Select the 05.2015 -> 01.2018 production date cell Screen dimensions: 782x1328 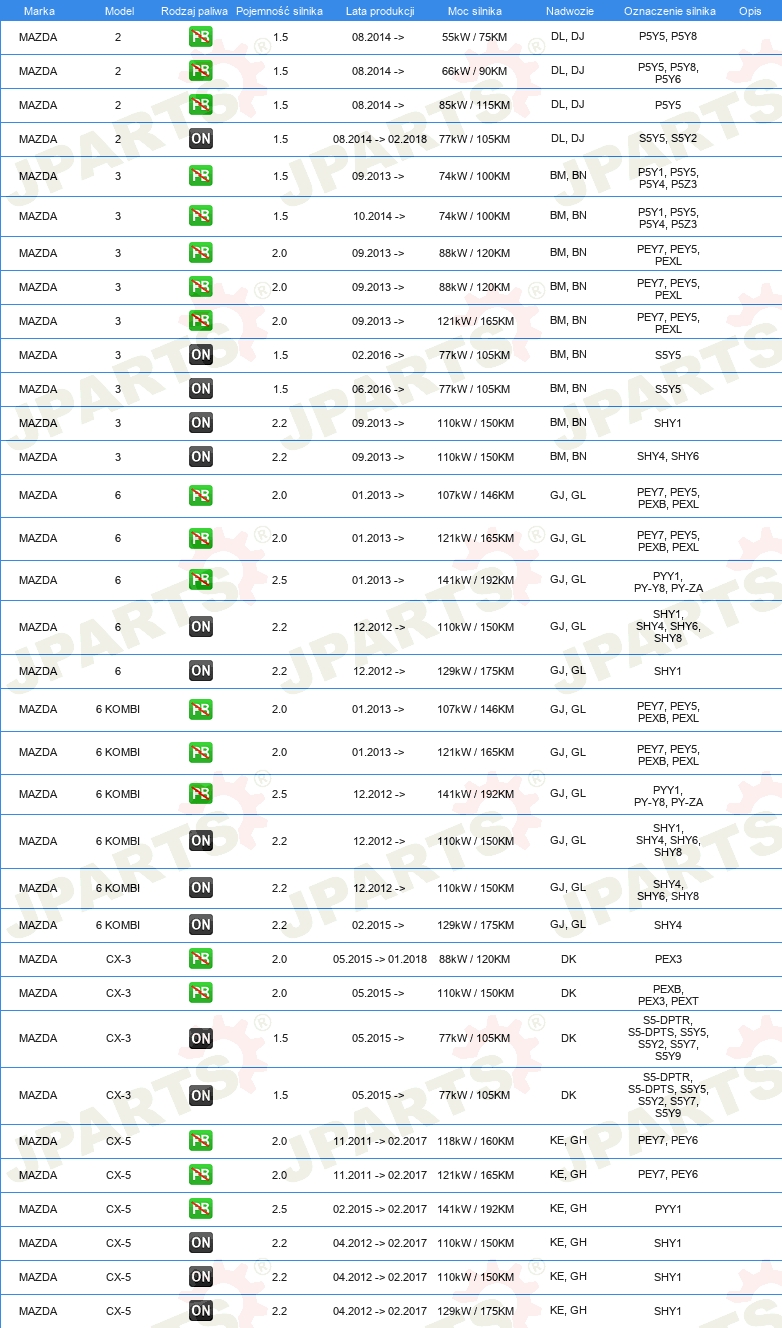pyautogui.click(x=380, y=959)
